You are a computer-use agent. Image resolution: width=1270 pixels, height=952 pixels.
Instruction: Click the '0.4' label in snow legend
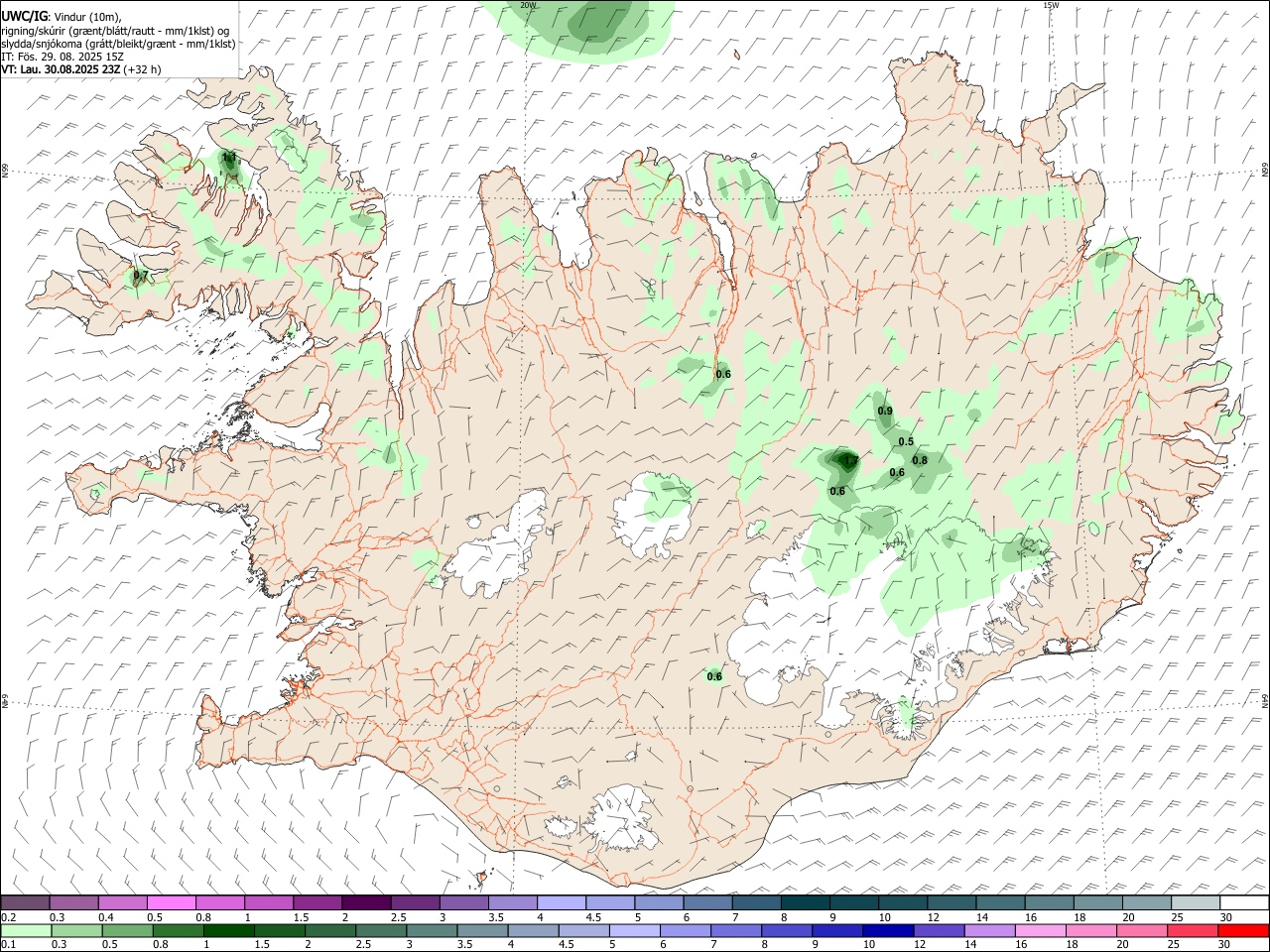click(106, 917)
